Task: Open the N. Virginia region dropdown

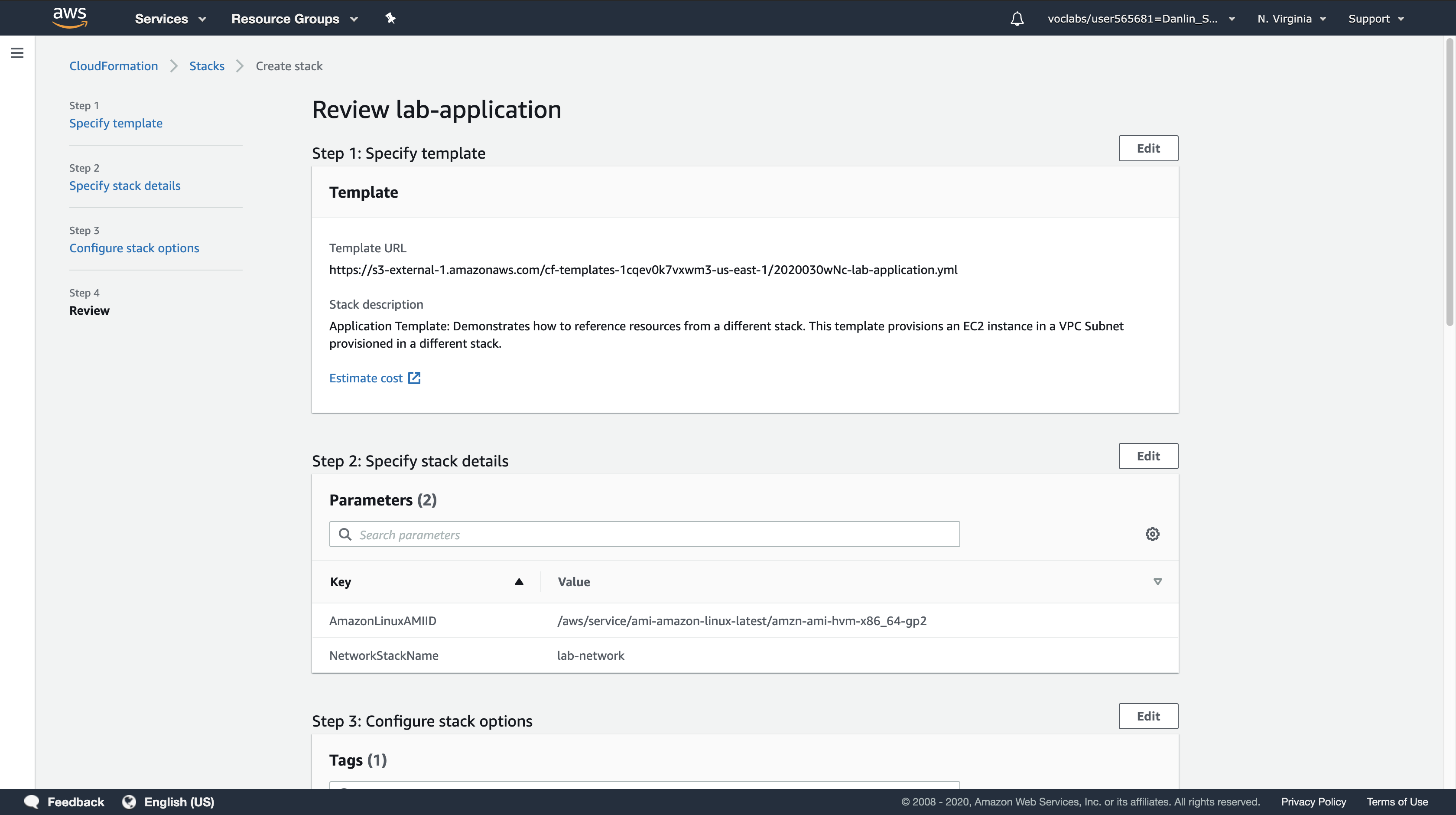Action: click(x=1291, y=19)
